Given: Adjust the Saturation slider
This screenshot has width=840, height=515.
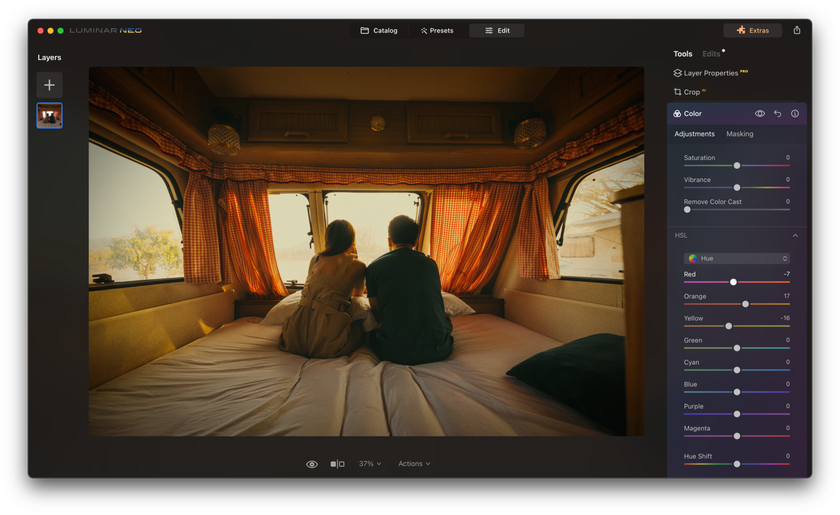Looking at the screenshot, I should point(737,166).
